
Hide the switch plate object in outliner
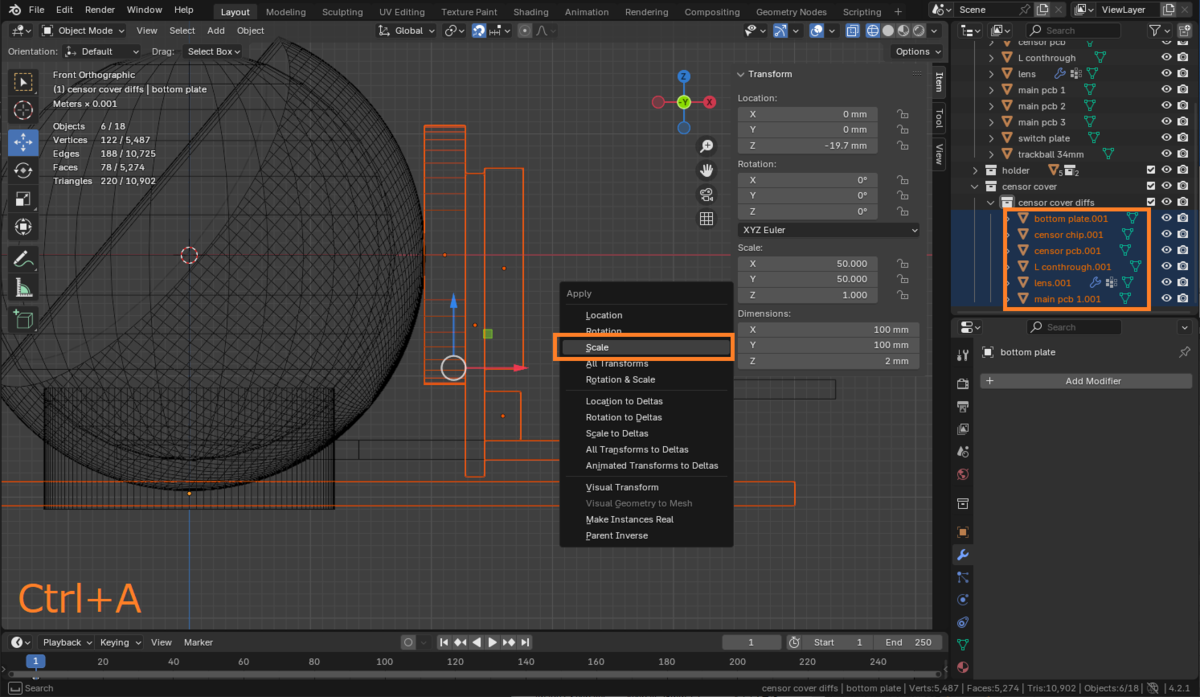(x=1166, y=138)
